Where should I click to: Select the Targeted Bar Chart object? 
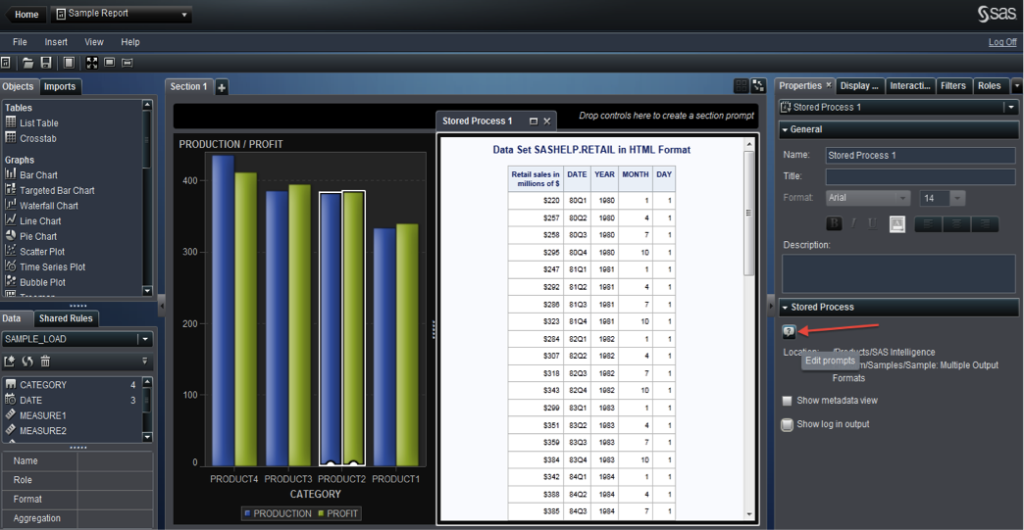tap(50, 191)
